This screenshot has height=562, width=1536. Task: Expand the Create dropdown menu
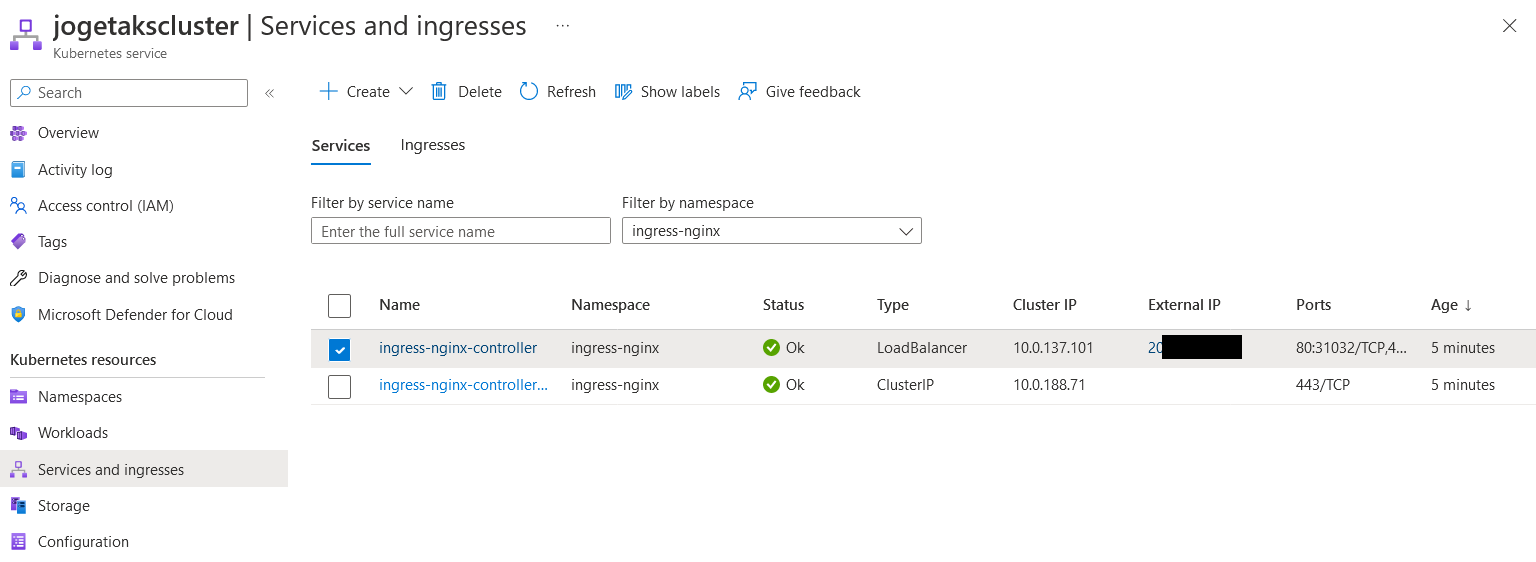406,92
